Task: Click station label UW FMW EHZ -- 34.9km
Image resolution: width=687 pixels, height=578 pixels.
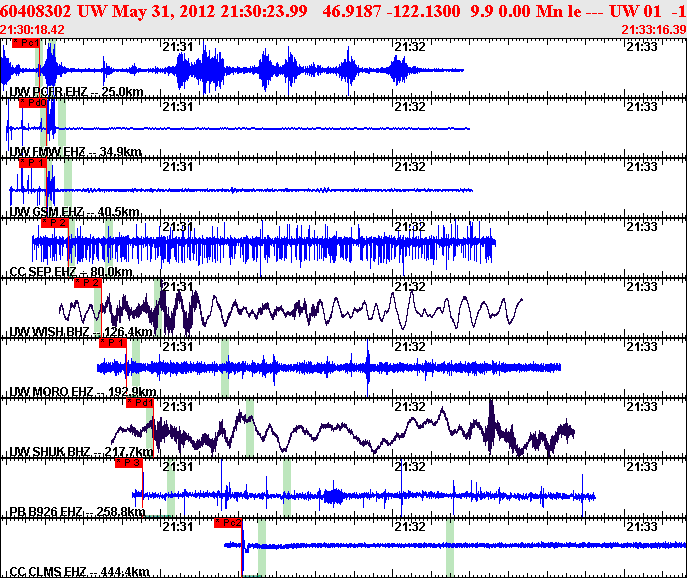Action: pyautogui.click(x=75, y=152)
